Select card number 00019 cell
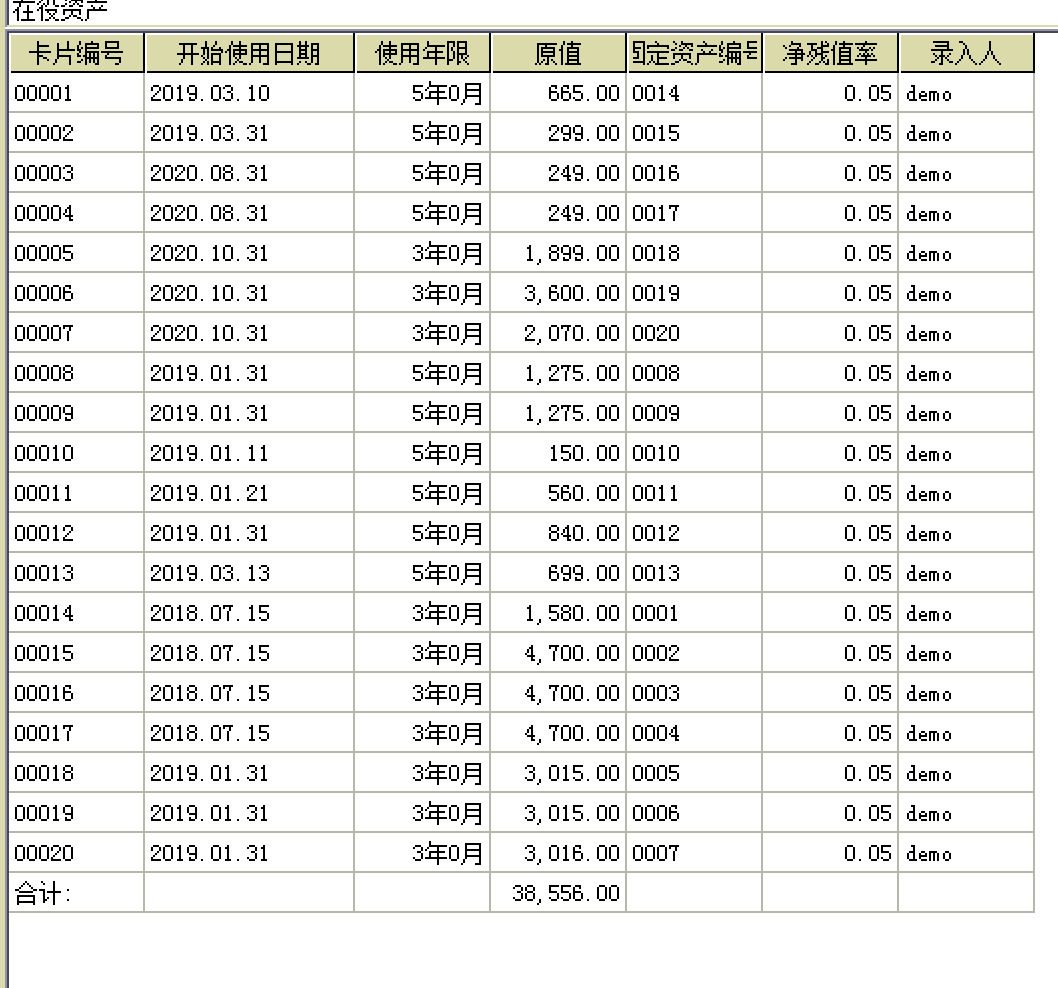This screenshot has height=988, width=1058. coord(76,813)
